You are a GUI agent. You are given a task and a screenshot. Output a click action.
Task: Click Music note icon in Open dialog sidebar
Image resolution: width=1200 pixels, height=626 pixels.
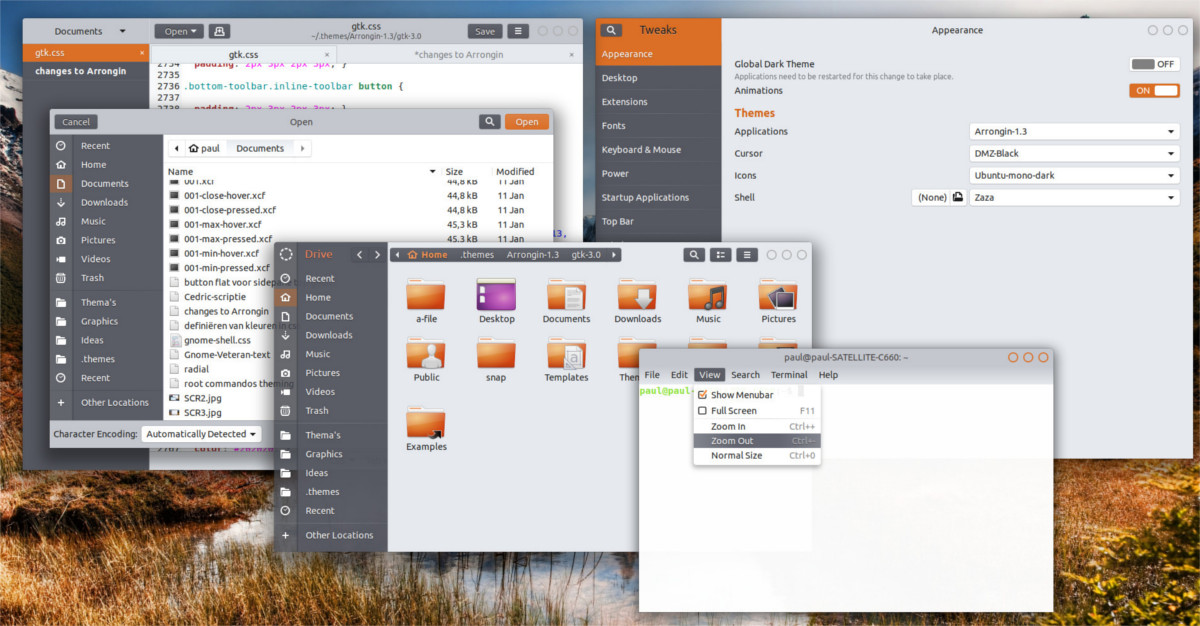[x=61, y=221]
